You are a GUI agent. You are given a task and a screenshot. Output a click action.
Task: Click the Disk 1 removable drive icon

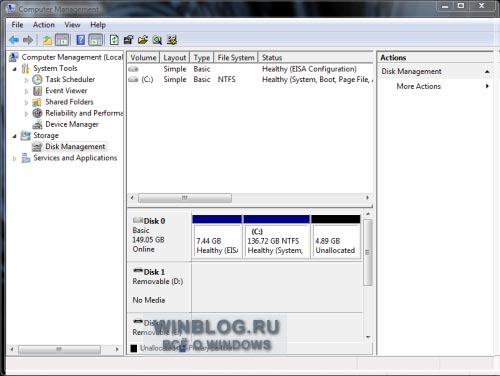(138, 271)
